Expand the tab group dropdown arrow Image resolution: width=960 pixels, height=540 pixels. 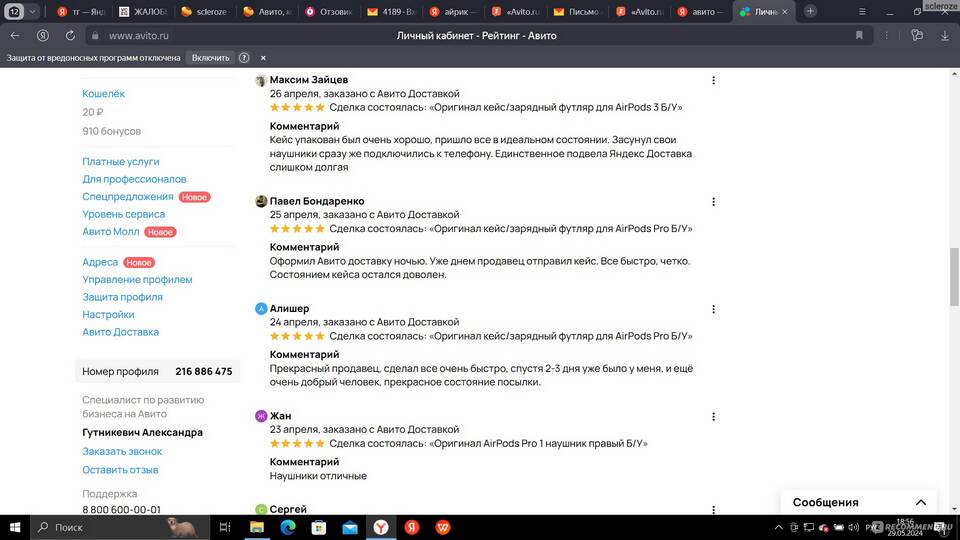click(x=32, y=12)
